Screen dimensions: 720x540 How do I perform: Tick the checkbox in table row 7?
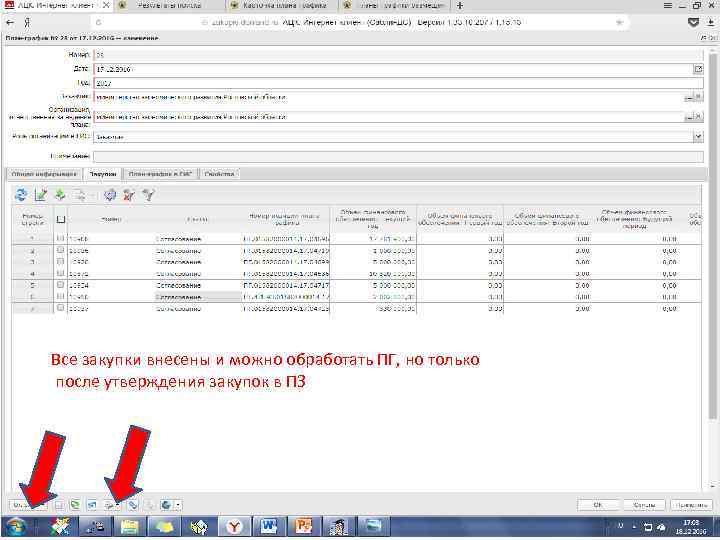tap(60, 308)
